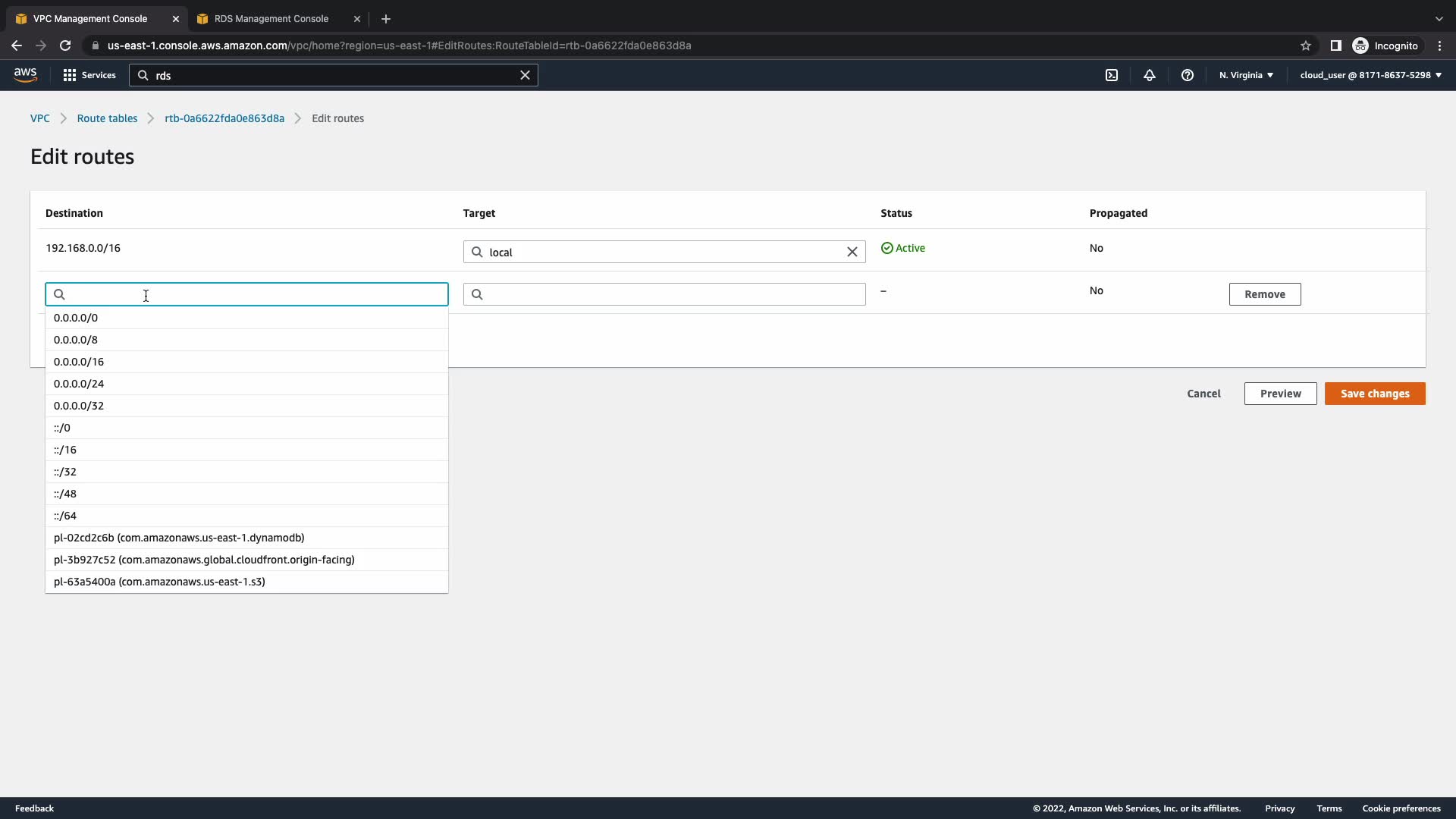This screenshot has width=1456, height=819.
Task: Expand the N. Virginia region dropdown
Action: point(1246,75)
